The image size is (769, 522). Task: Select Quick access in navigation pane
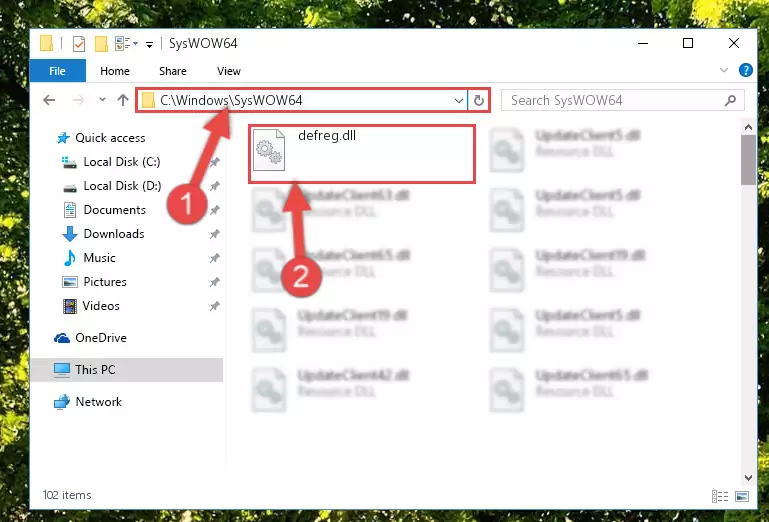point(110,138)
